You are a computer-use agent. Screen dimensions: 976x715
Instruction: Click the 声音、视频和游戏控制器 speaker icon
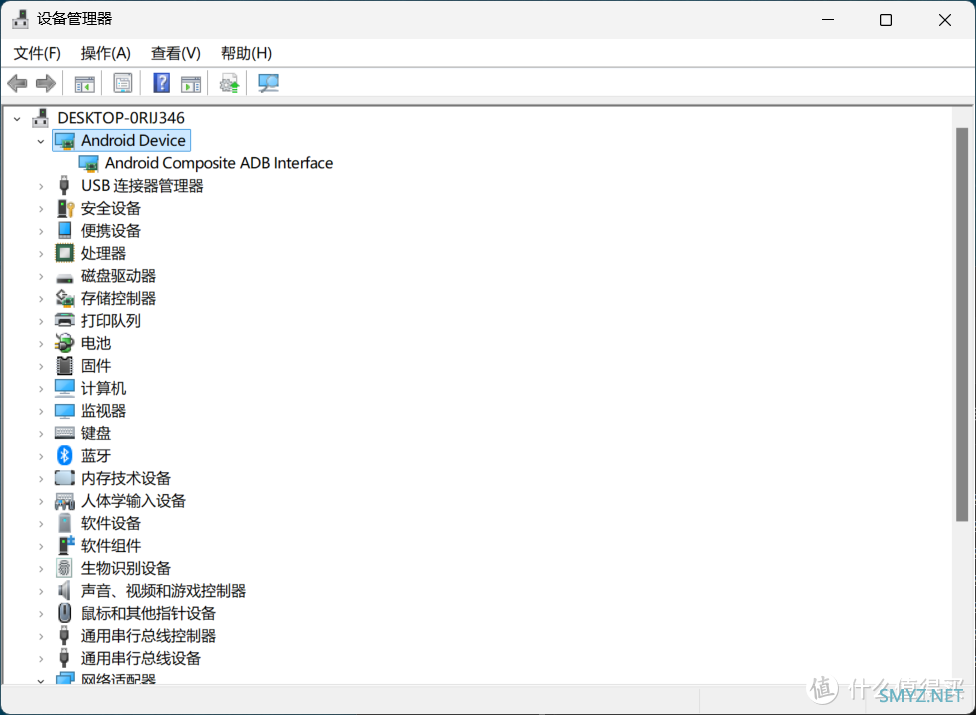coord(64,590)
